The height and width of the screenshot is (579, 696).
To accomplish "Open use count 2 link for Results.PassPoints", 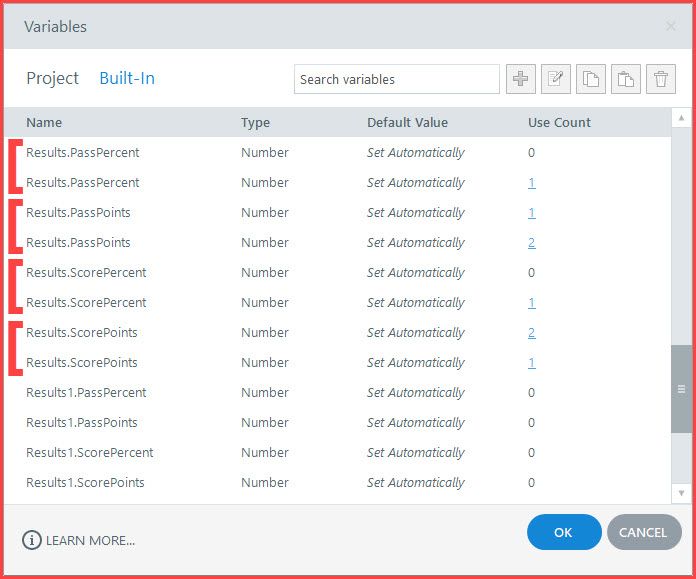I will tap(531, 243).
